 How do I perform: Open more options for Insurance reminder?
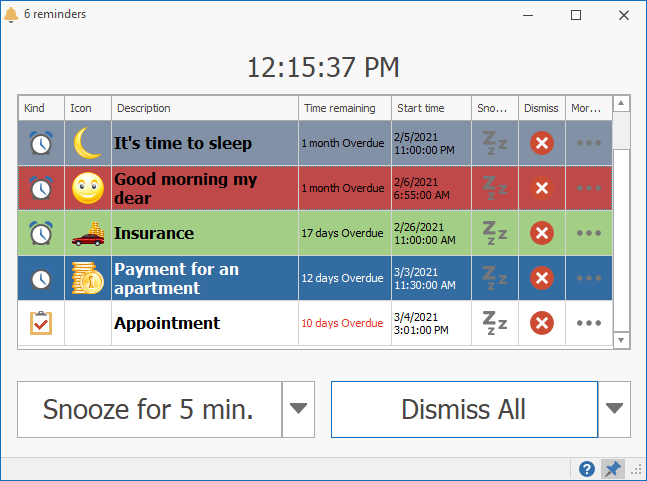pyautogui.click(x=589, y=233)
